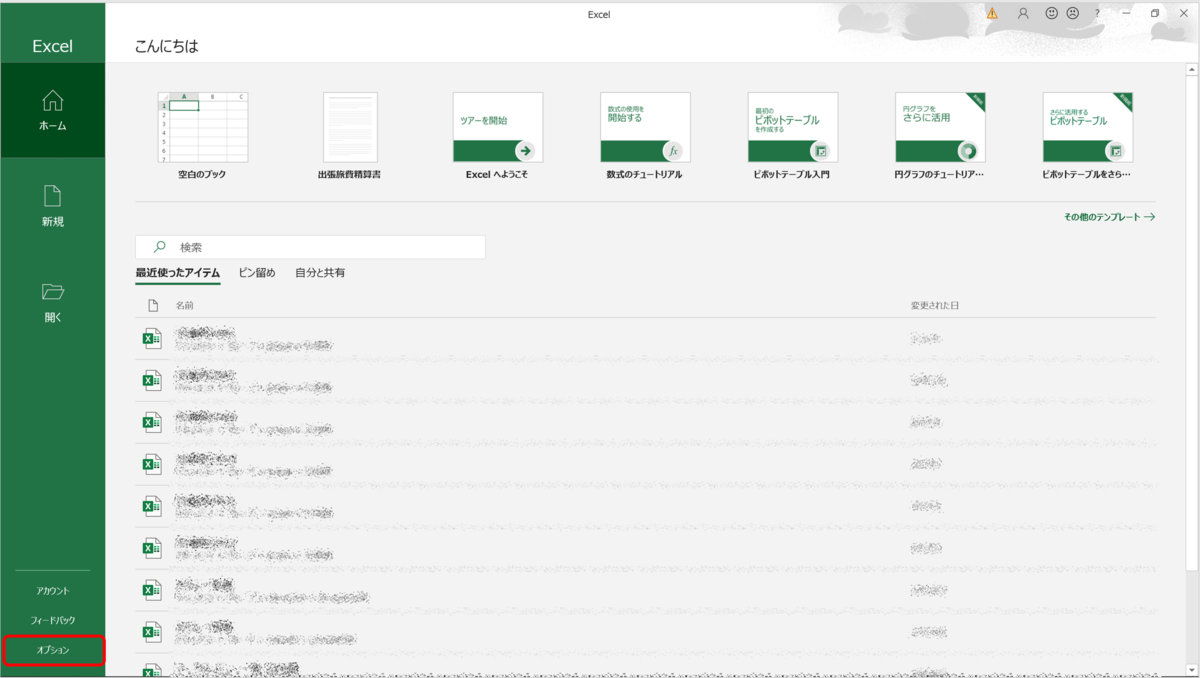Switch to 最近使ったアイテム tab

(178, 273)
